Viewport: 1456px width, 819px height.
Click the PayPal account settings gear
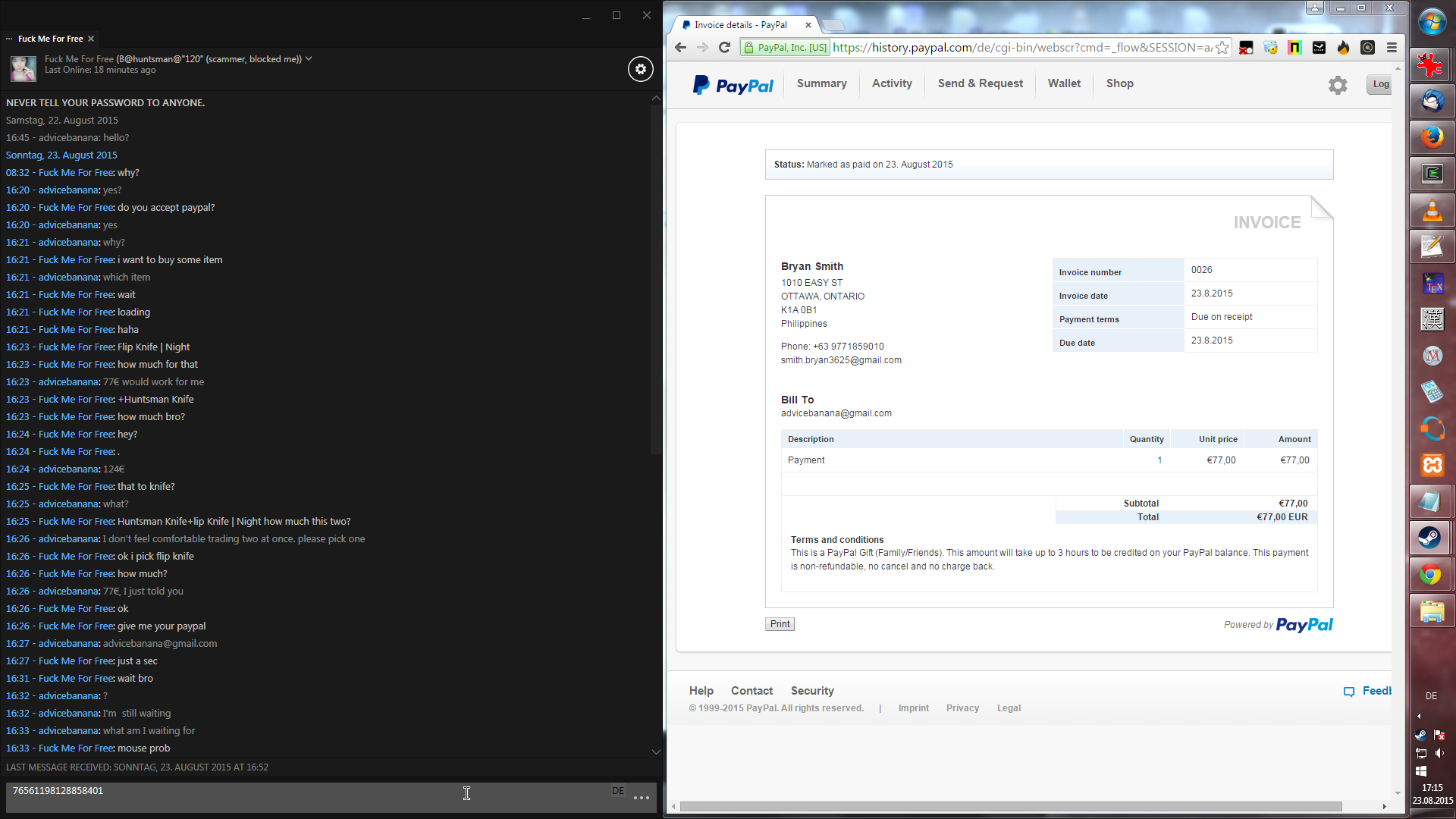coord(1338,85)
